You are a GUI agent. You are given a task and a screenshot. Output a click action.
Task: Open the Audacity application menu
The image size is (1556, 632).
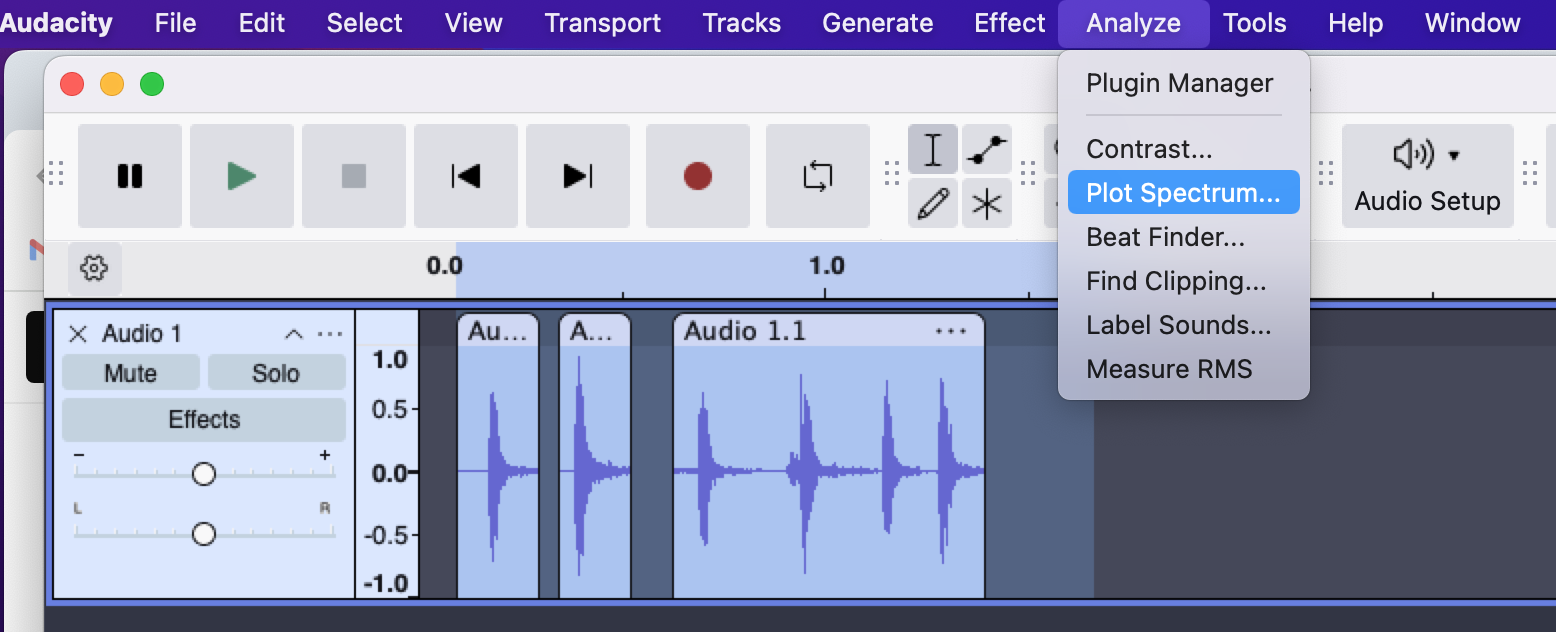click(x=57, y=23)
